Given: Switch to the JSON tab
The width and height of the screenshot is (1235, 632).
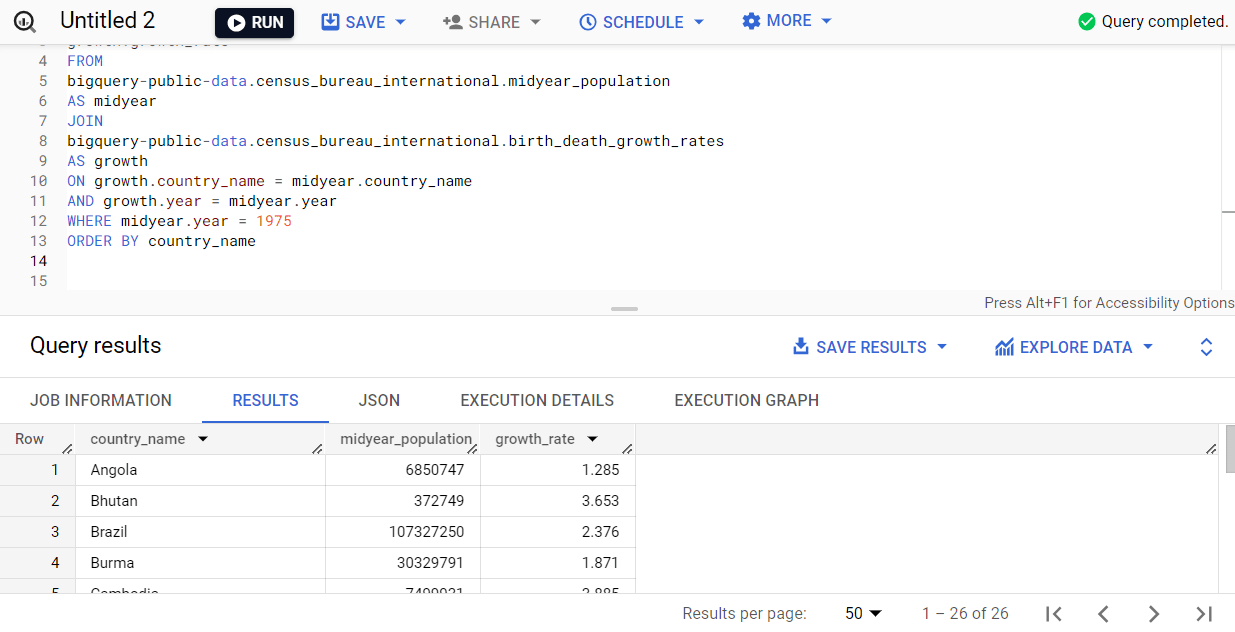Looking at the screenshot, I should (x=379, y=400).
